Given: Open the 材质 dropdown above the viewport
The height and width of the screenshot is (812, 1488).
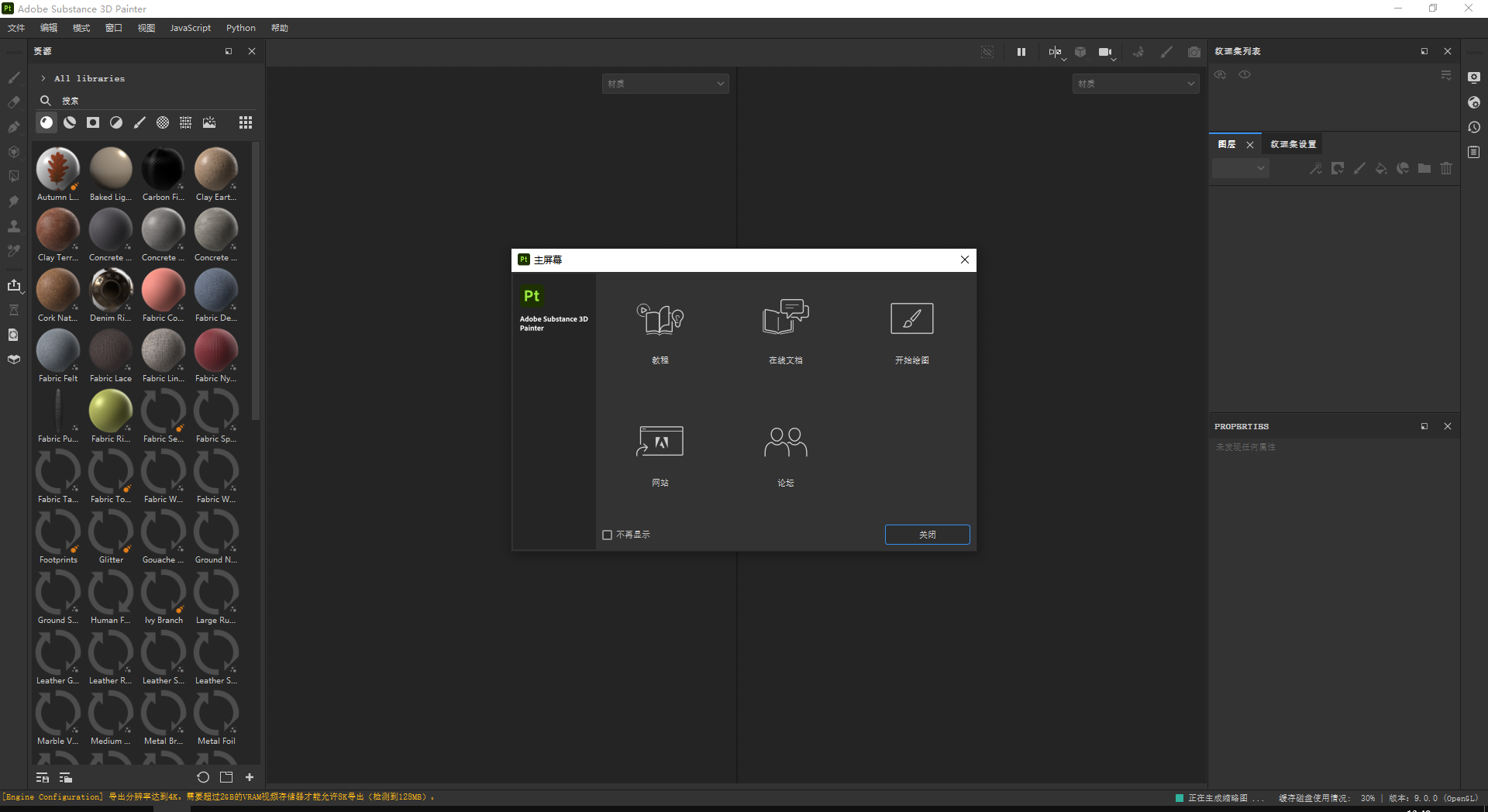Looking at the screenshot, I should [665, 83].
